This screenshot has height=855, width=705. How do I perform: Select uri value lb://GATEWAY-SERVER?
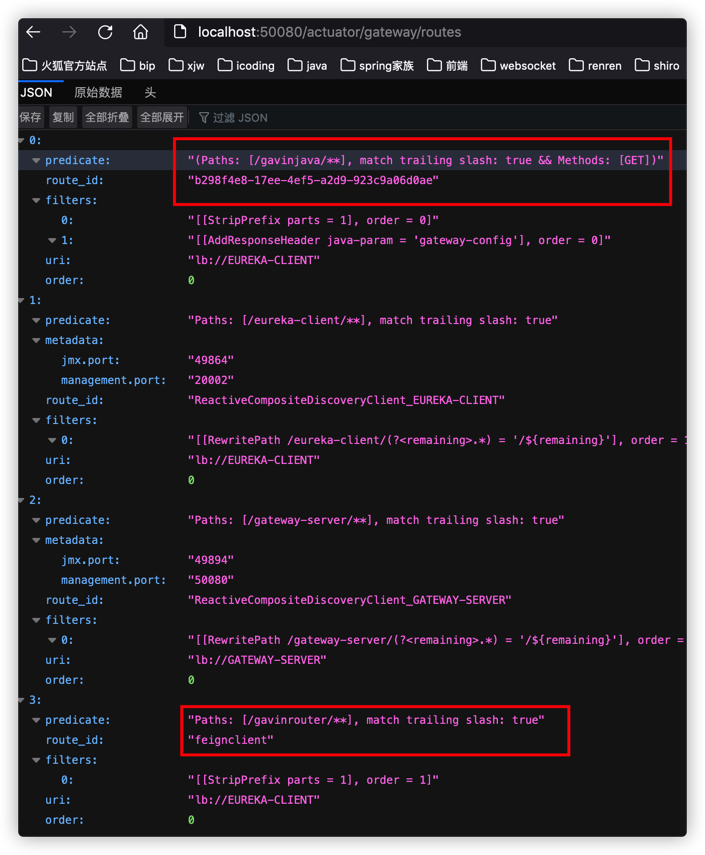click(257, 660)
